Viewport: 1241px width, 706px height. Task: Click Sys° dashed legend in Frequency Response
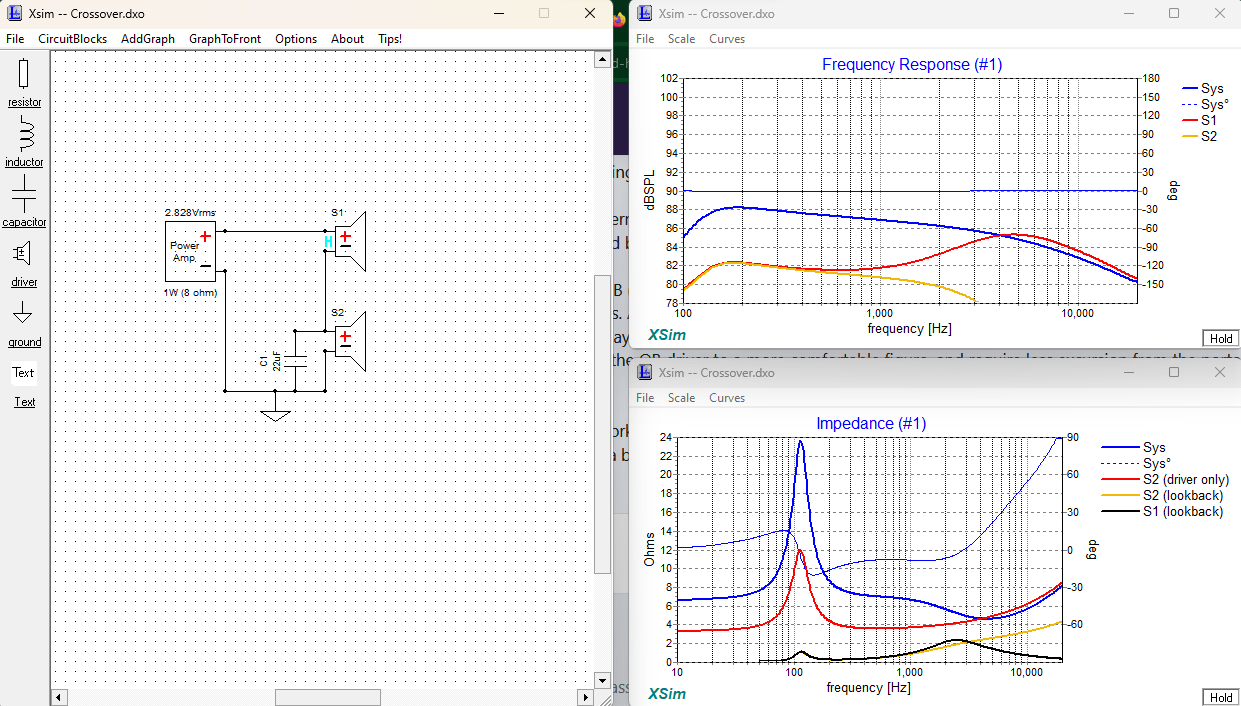point(1206,104)
